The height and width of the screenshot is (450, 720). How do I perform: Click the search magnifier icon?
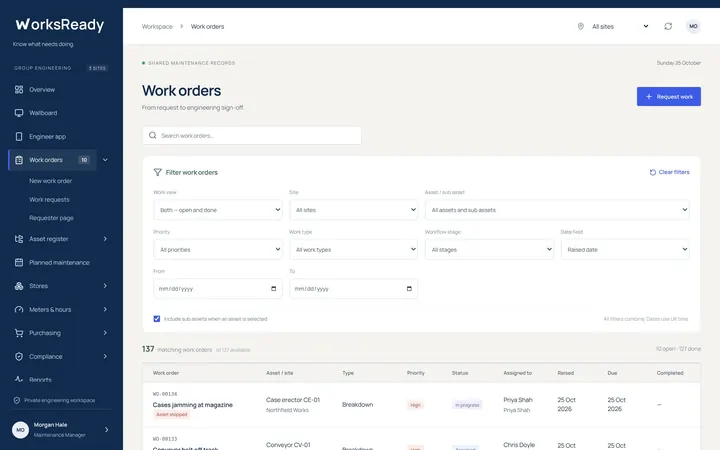152,135
